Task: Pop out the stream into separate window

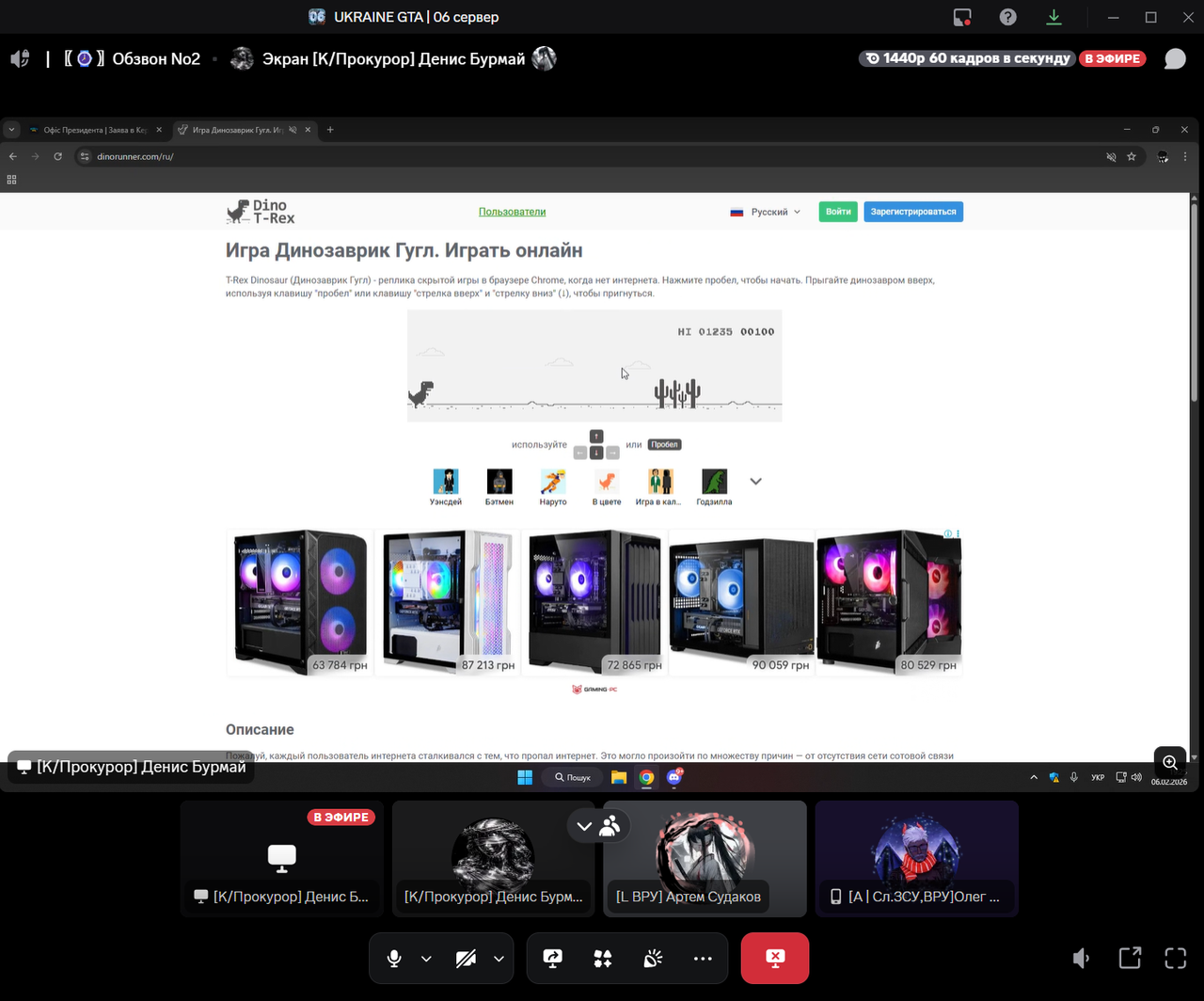Action: [x=1130, y=958]
